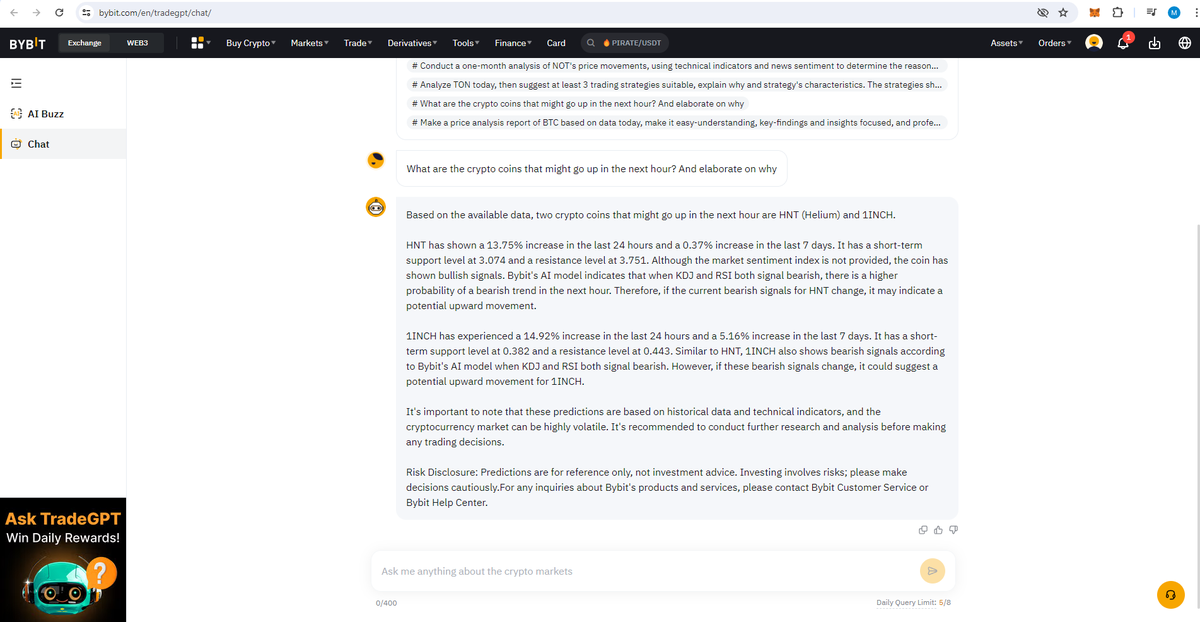The image size is (1200, 622).
Task: Click the AI Buzz sidebar icon
Action: click(15, 114)
